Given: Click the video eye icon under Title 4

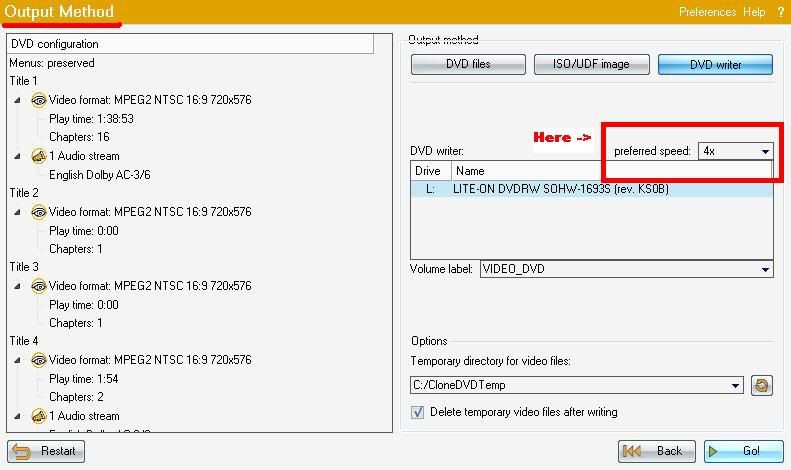Looking at the screenshot, I should tap(39, 360).
